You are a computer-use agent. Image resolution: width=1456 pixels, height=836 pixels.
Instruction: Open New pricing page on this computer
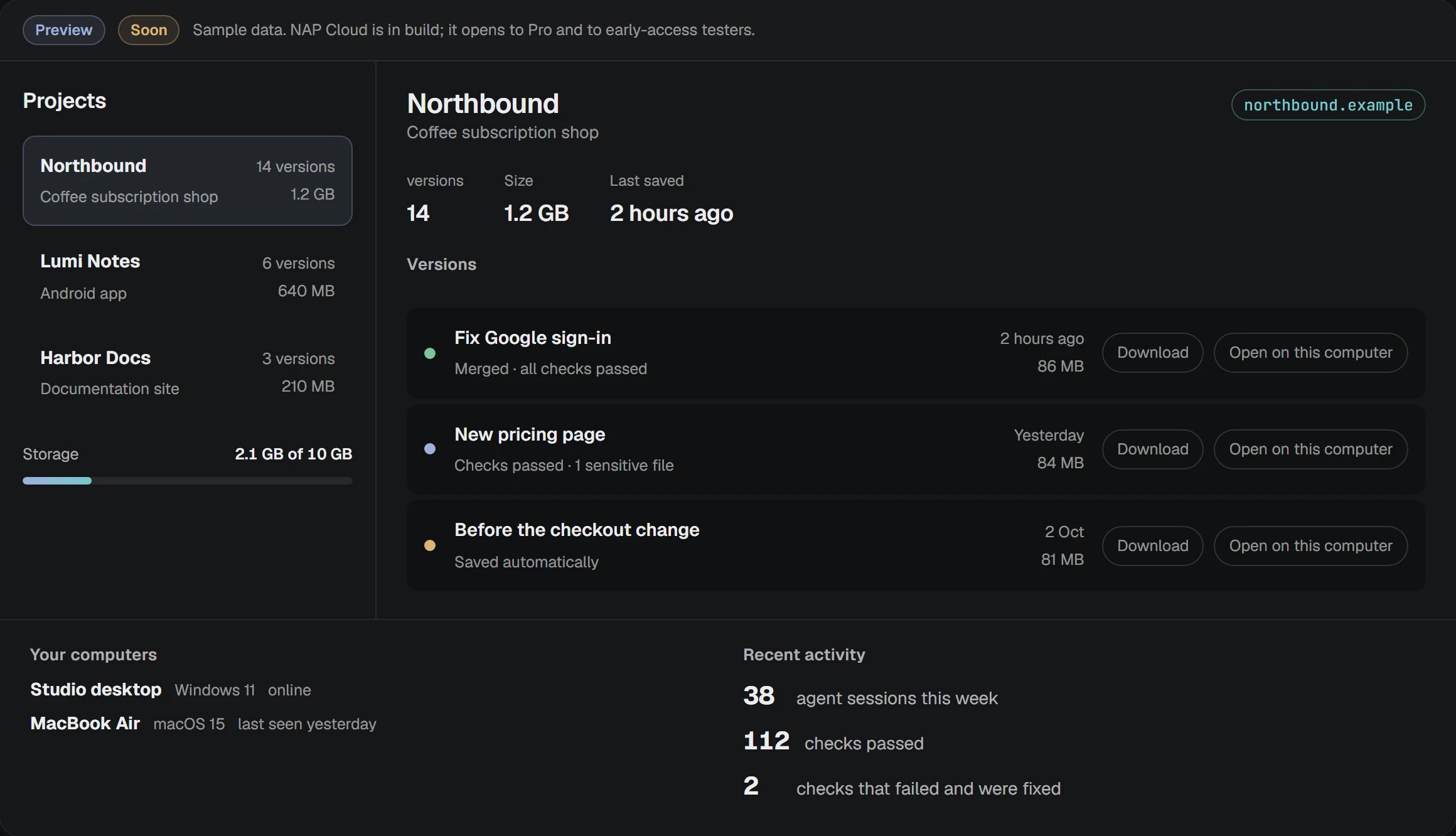(x=1310, y=449)
